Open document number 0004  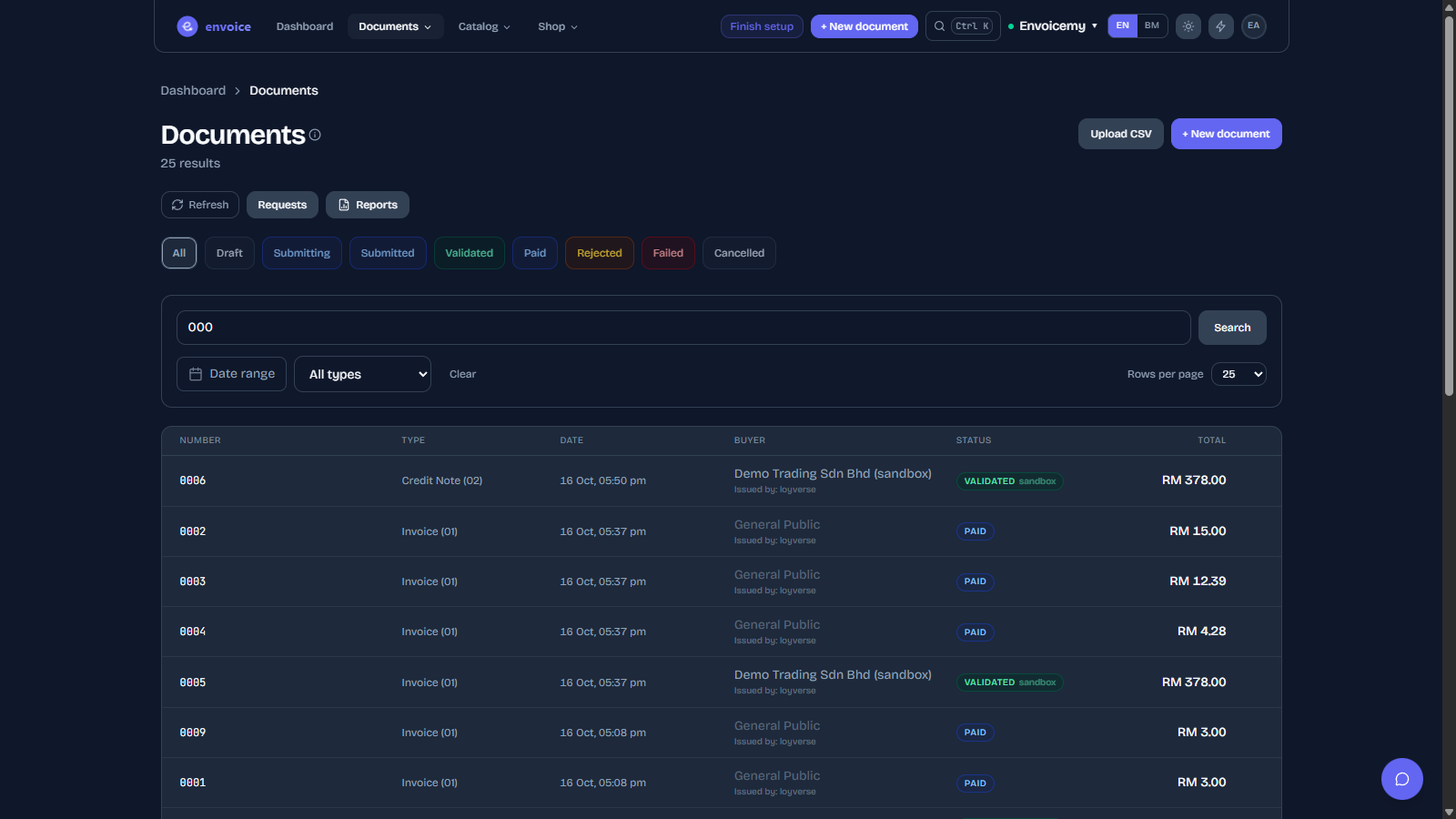point(193,632)
